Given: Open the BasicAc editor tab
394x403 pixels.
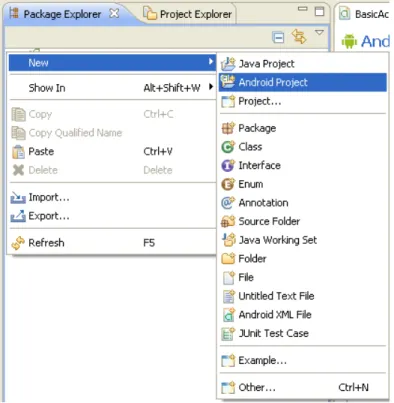Looking at the screenshot, I should click(x=364, y=14).
